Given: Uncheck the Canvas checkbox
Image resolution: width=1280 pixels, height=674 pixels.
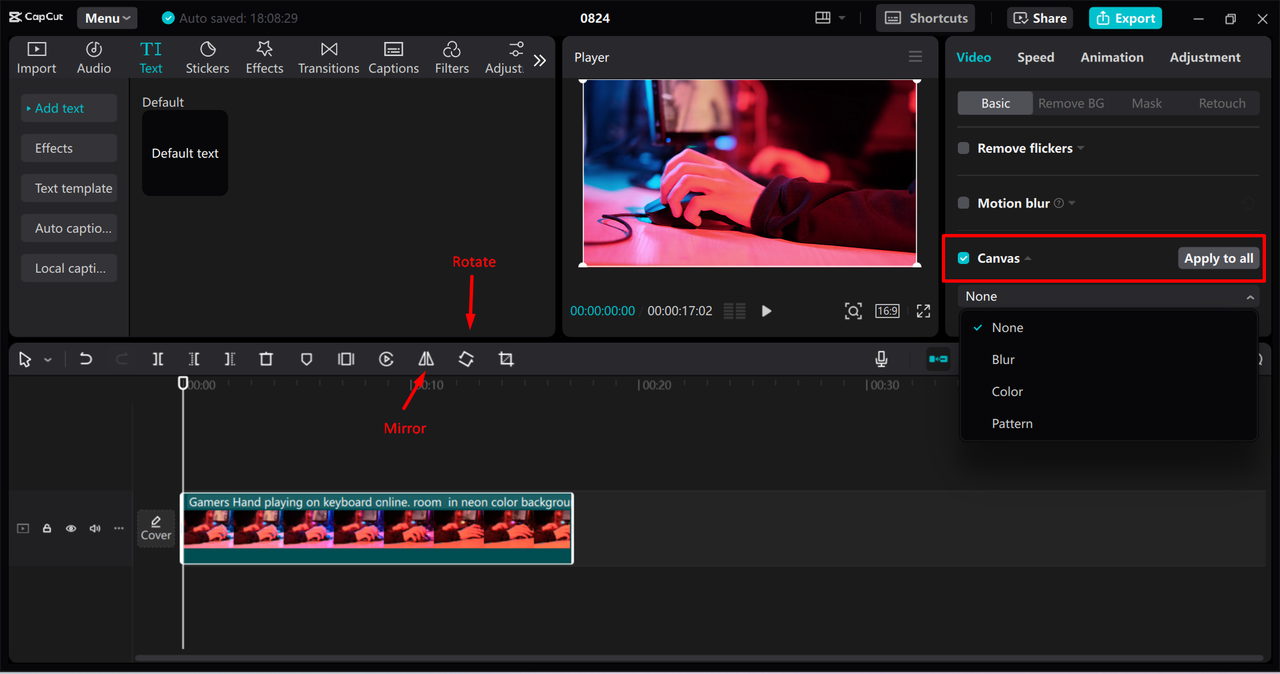Looking at the screenshot, I should [x=964, y=258].
